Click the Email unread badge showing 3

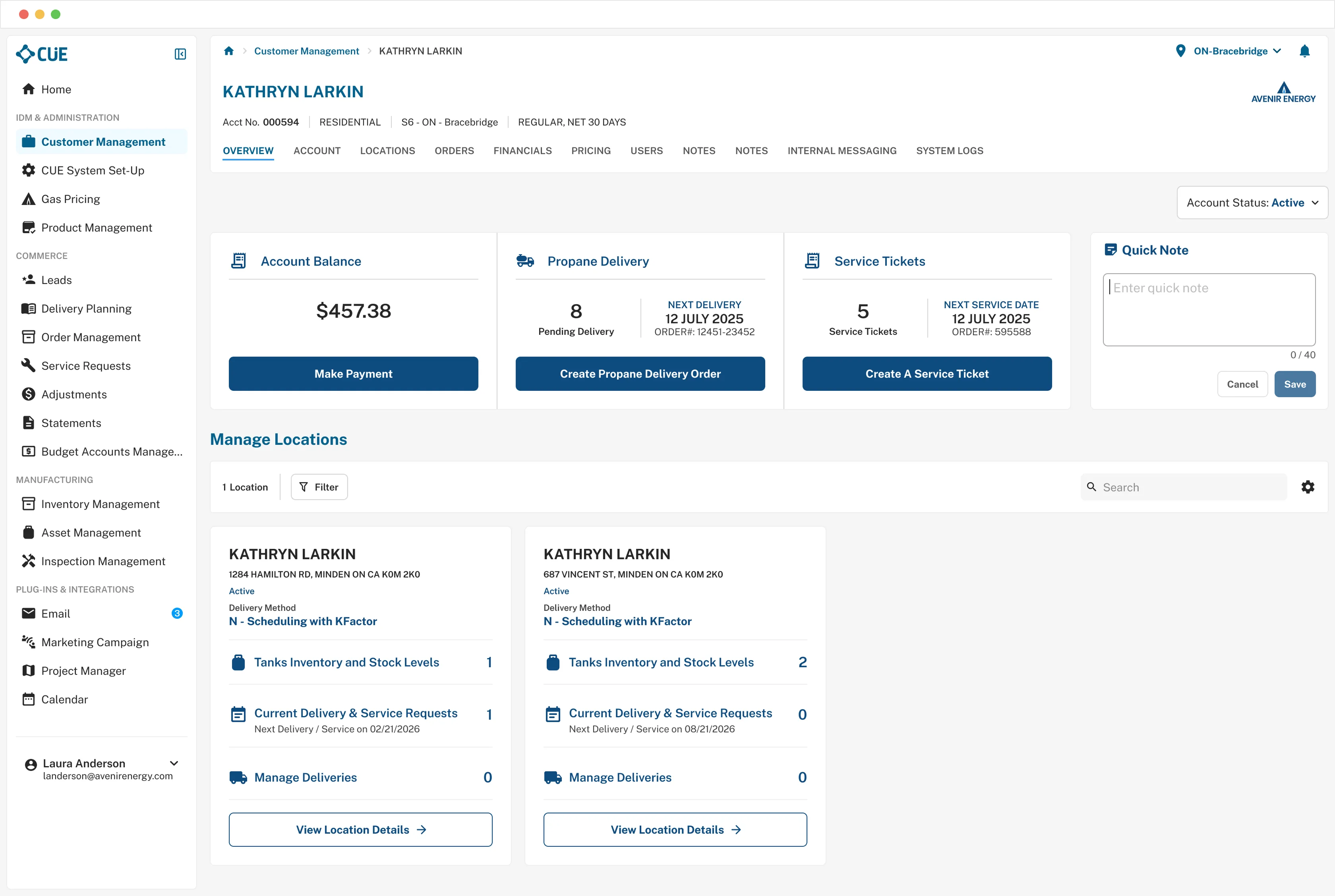[177, 613]
